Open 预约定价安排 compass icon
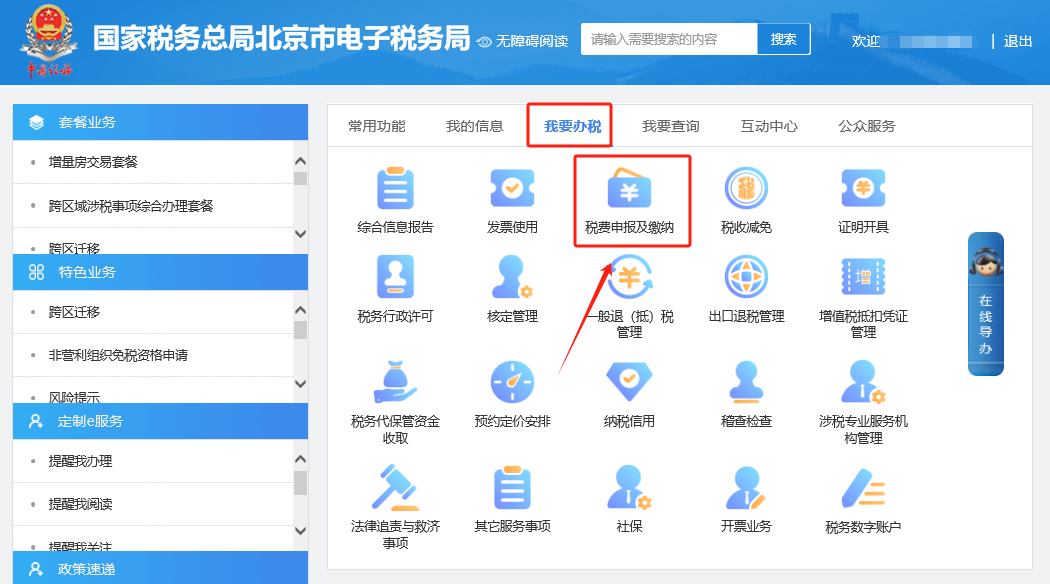Image resolution: width=1050 pixels, height=584 pixels. click(512, 382)
